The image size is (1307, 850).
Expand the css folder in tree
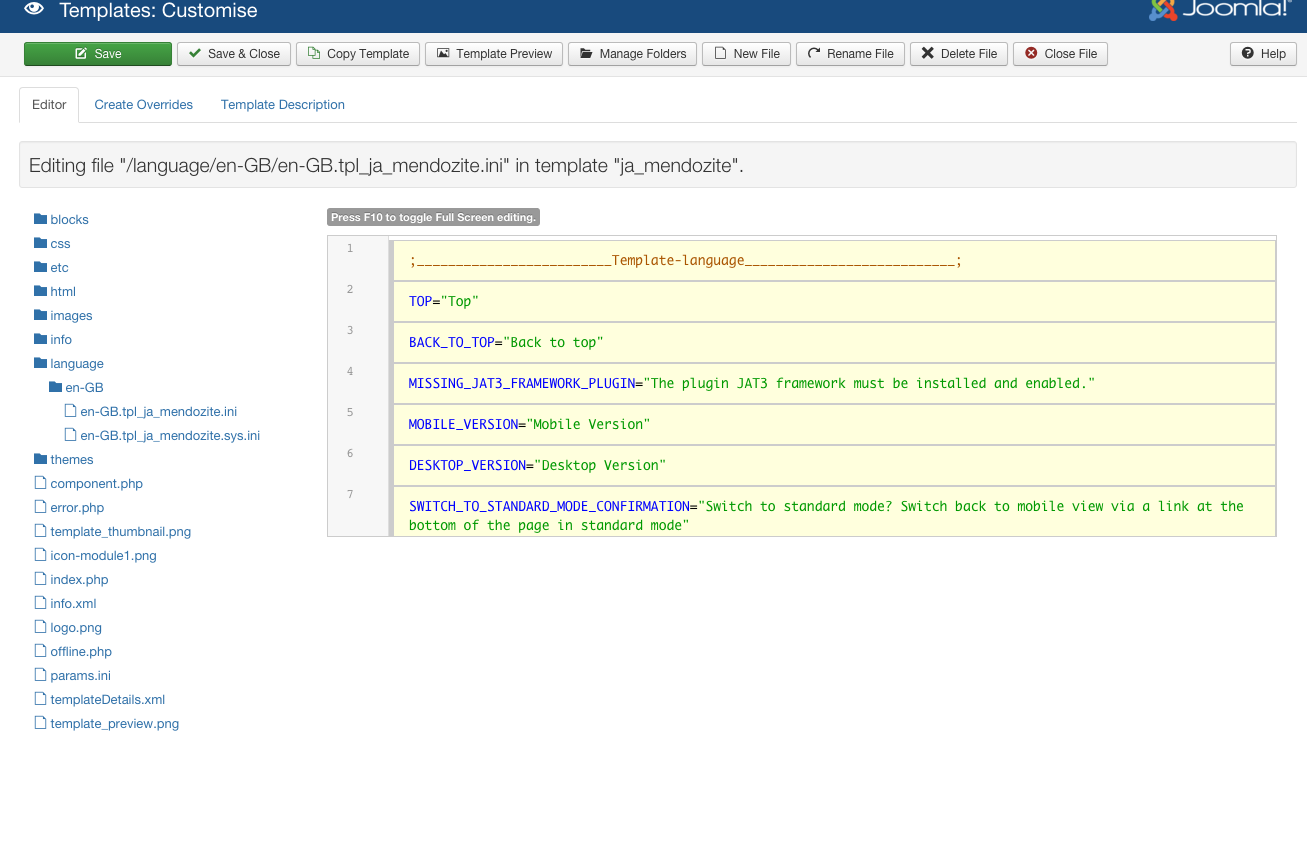[x=60, y=244]
